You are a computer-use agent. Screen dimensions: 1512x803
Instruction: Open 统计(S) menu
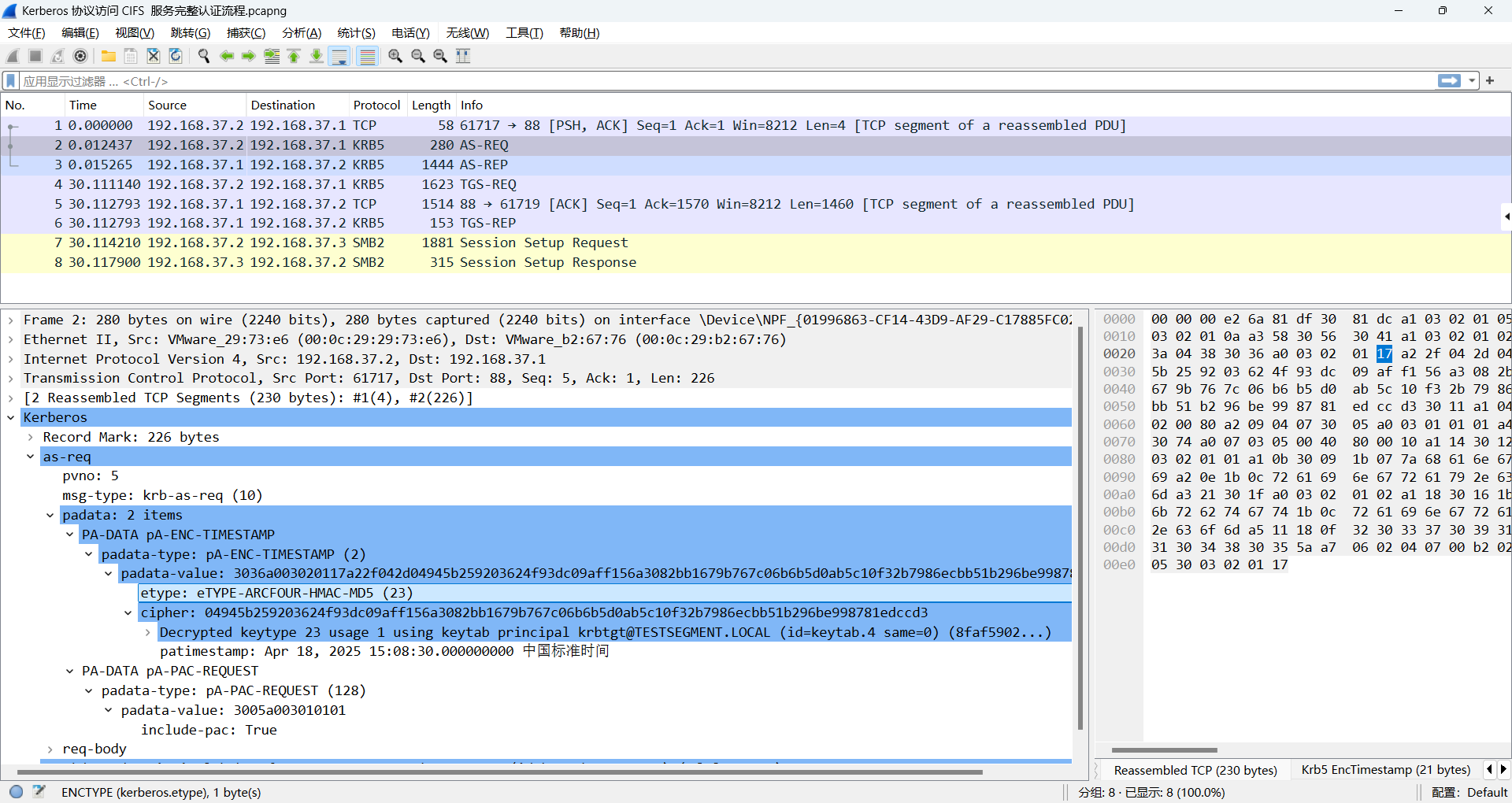tap(357, 33)
